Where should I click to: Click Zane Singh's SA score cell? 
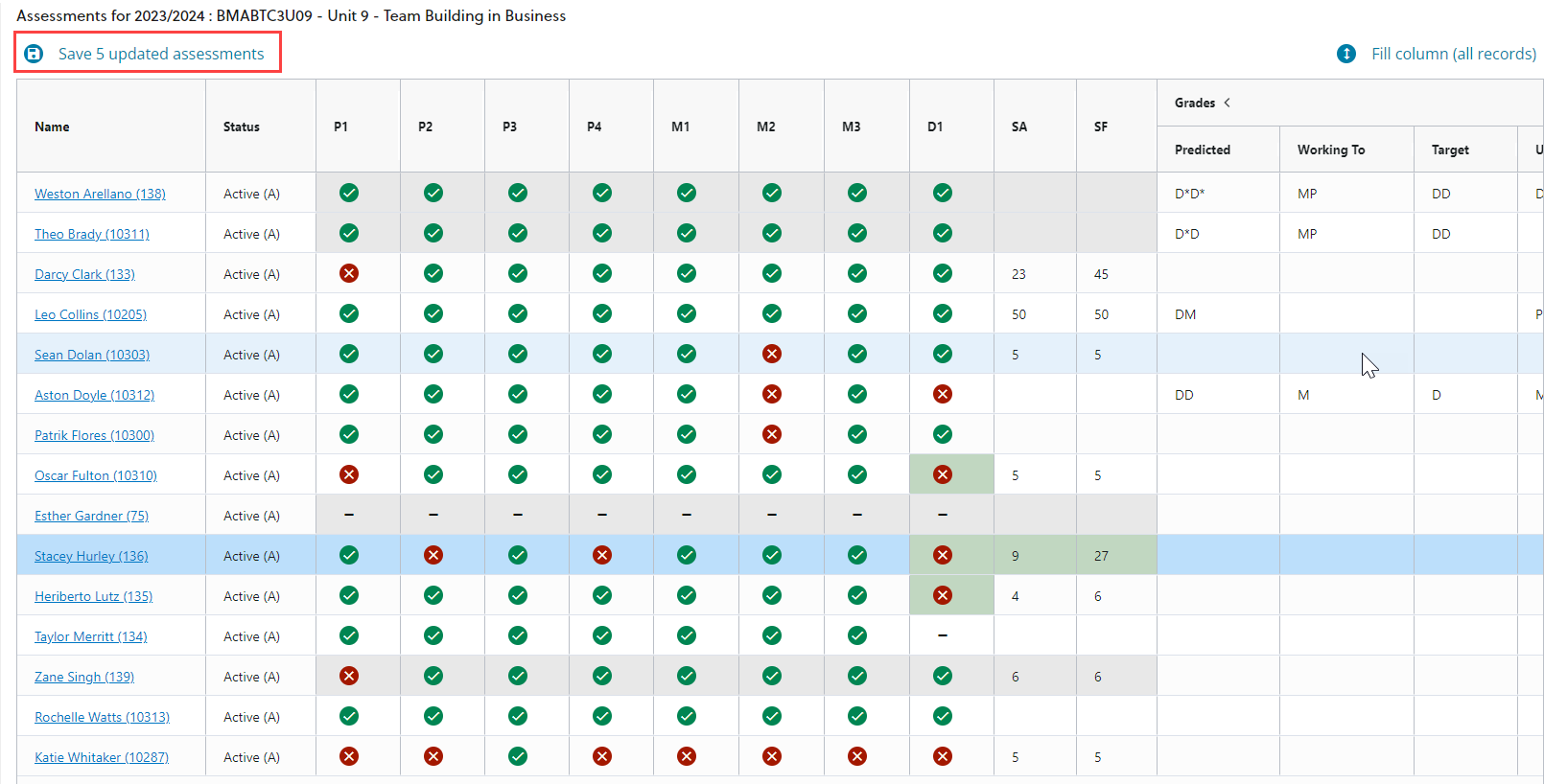click(x=1034, y=677)
